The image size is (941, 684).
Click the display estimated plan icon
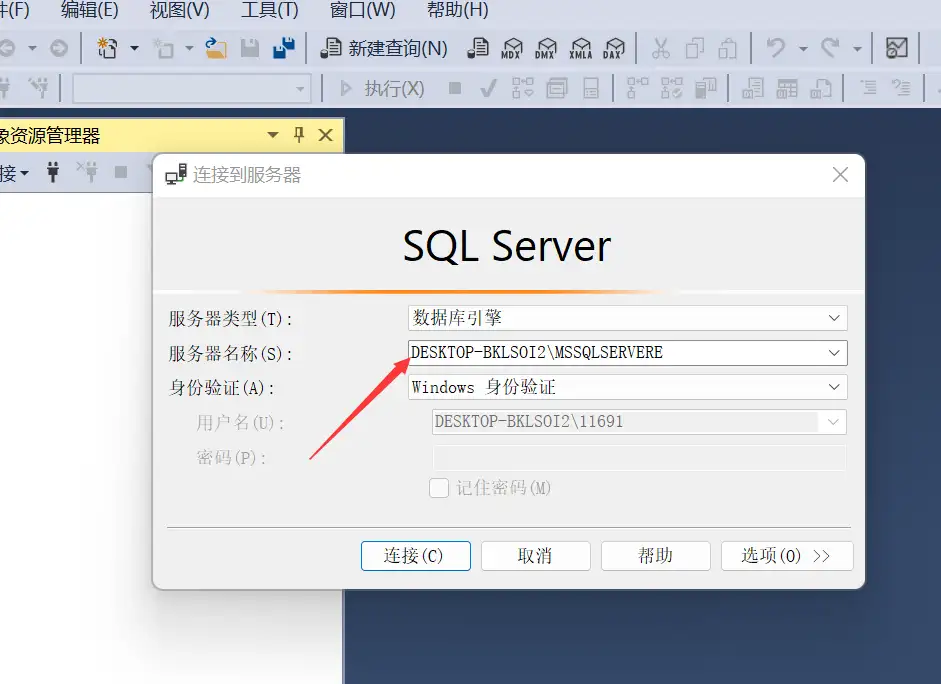[523, 89]
